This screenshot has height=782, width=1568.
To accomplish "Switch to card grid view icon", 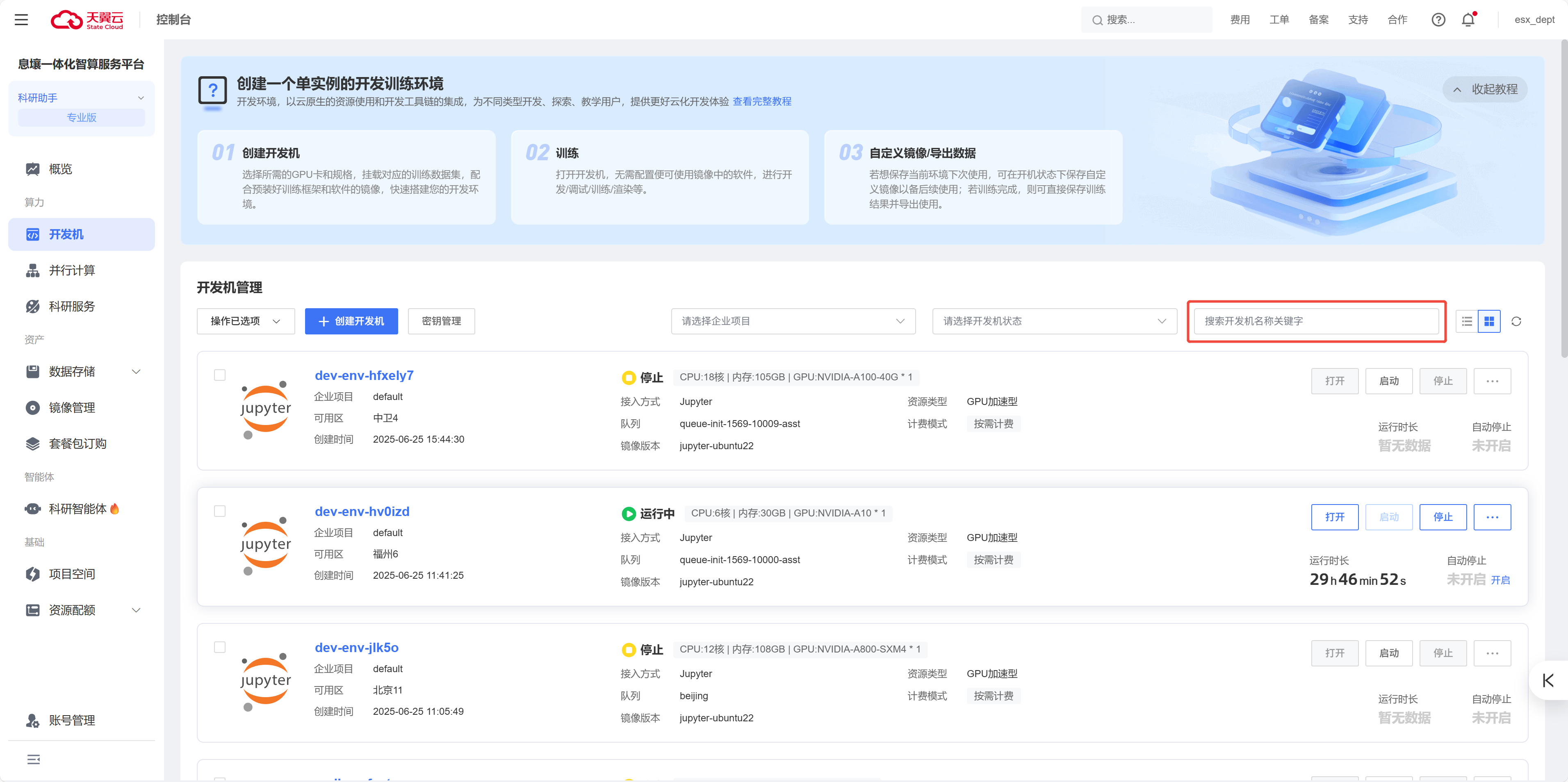I will tap(1489, 321).
